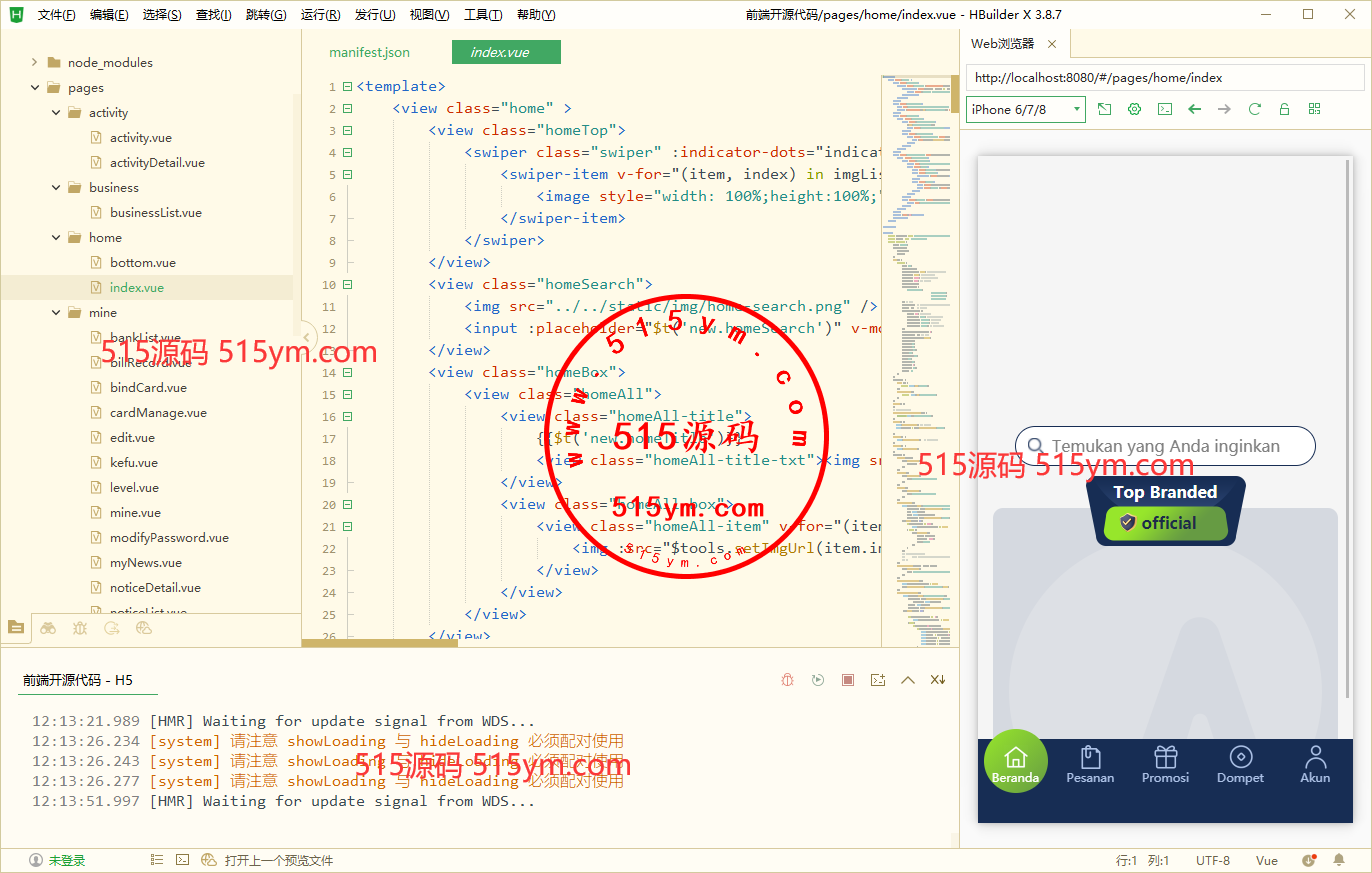Open browser settings gear icon

(x=1134, y=109)
